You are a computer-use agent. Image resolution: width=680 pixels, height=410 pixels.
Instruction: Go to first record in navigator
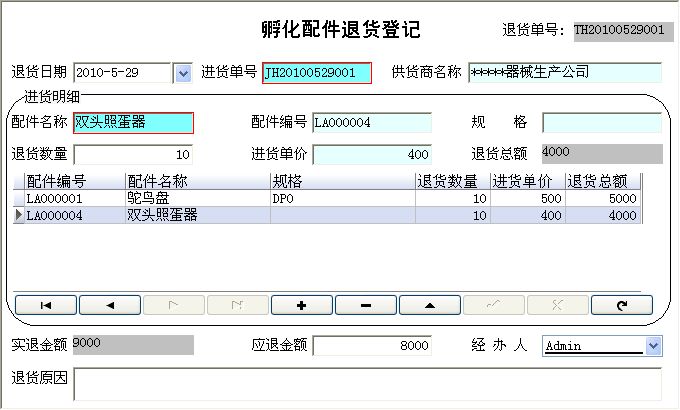[x=46, y=305]
